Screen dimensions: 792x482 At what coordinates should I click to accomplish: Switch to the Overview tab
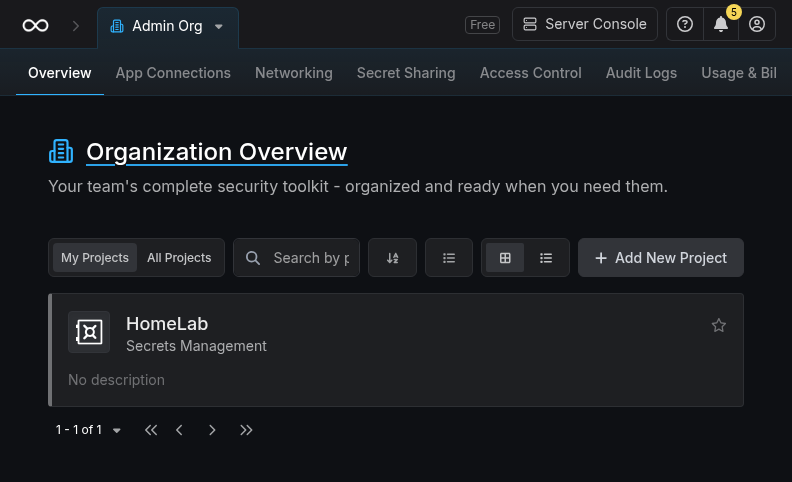pyautogui.click(x=60, y=73)
